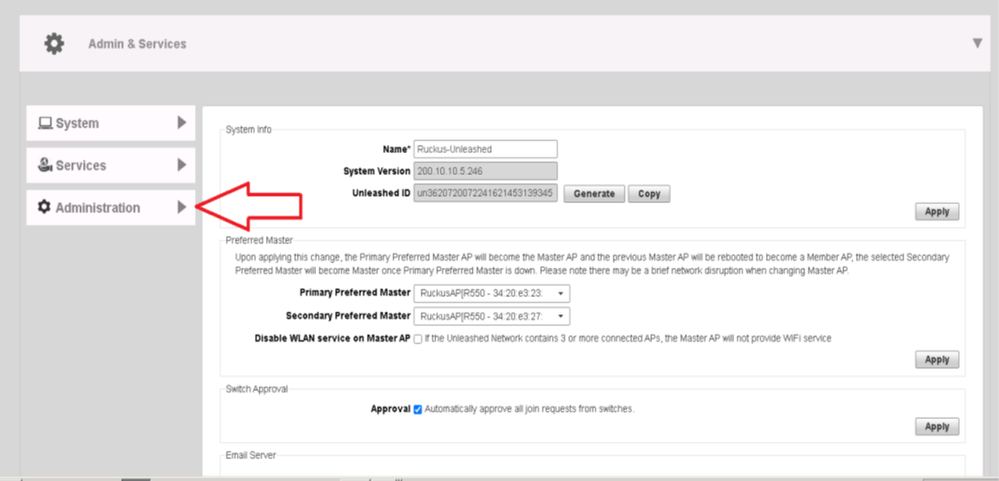Copy the Unleashed ID
999x481 pixels.
(x=649, y=194)
